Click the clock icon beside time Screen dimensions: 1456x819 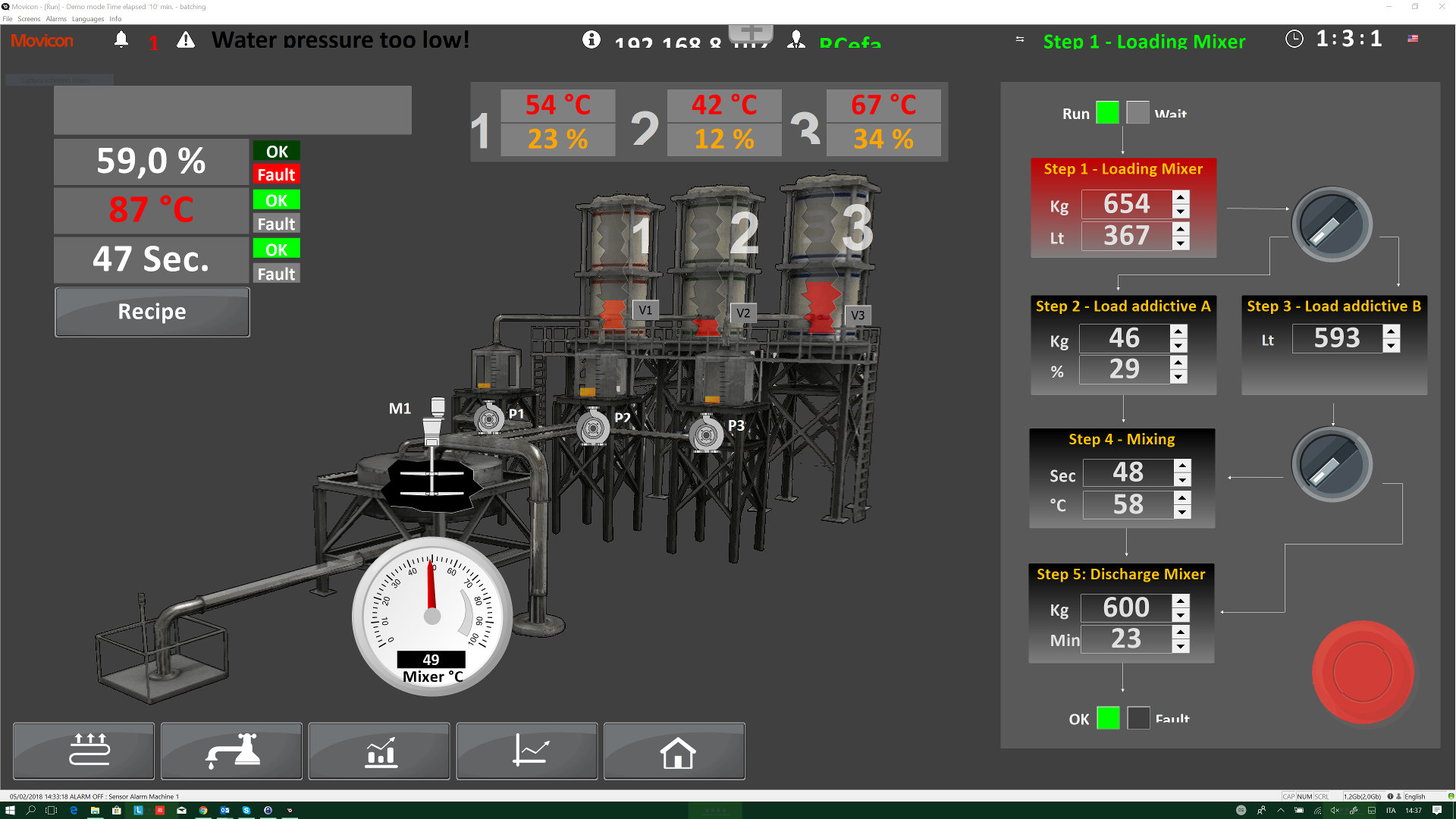[x=1294, y=39]
